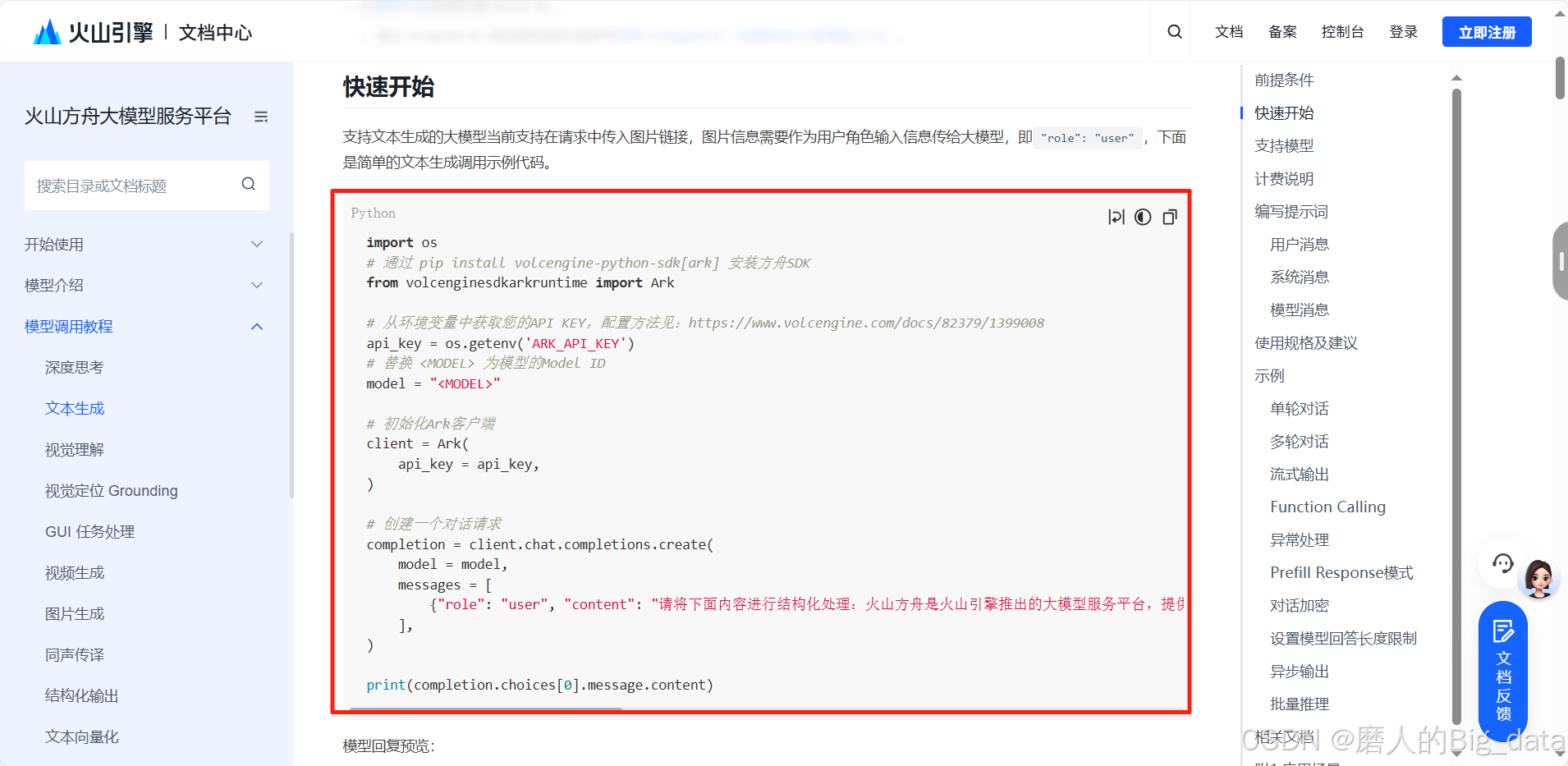Open 图片生成 in sidebar
This screenshot has height=766, width=1568.
75,614
